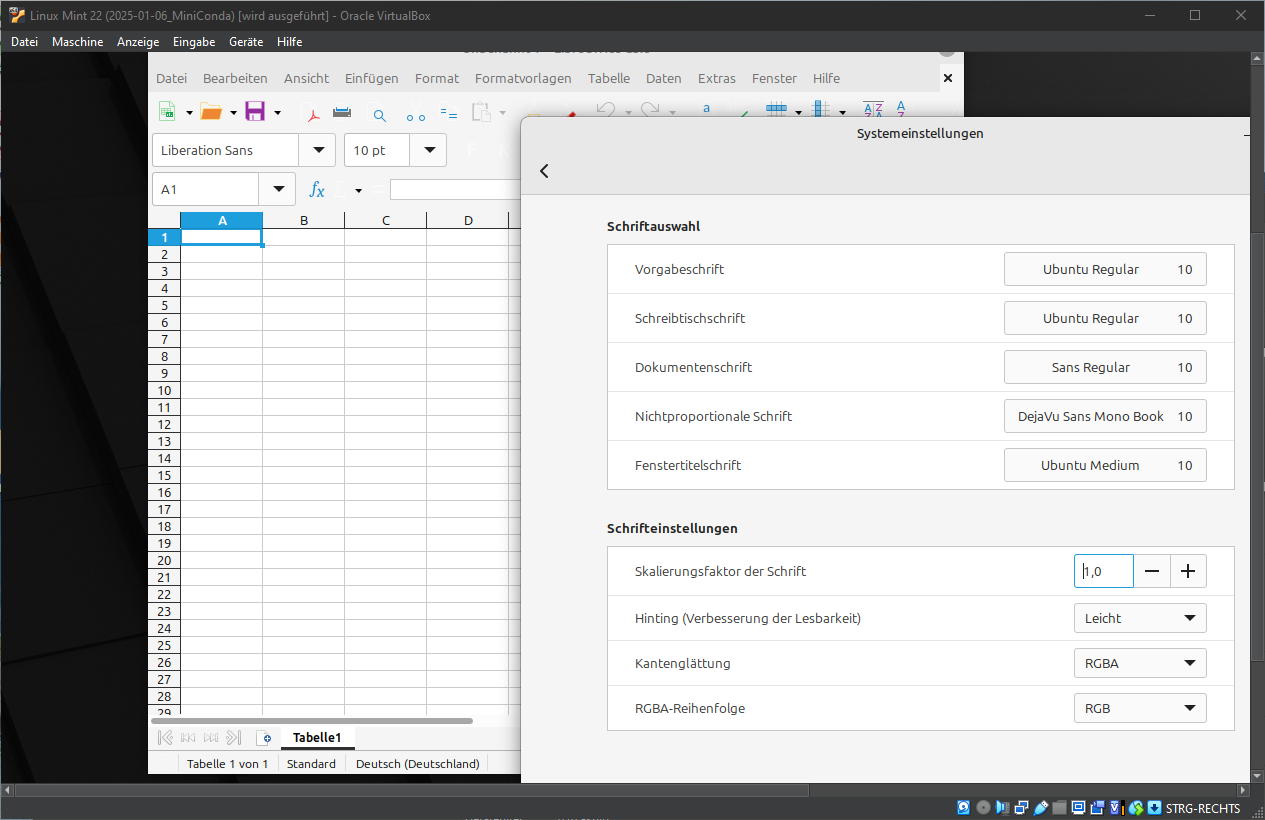Open the Kantenglättung dropdown set to RGBA
This screenshot has height=820, width=1265.
click(x=1140, y=663)
